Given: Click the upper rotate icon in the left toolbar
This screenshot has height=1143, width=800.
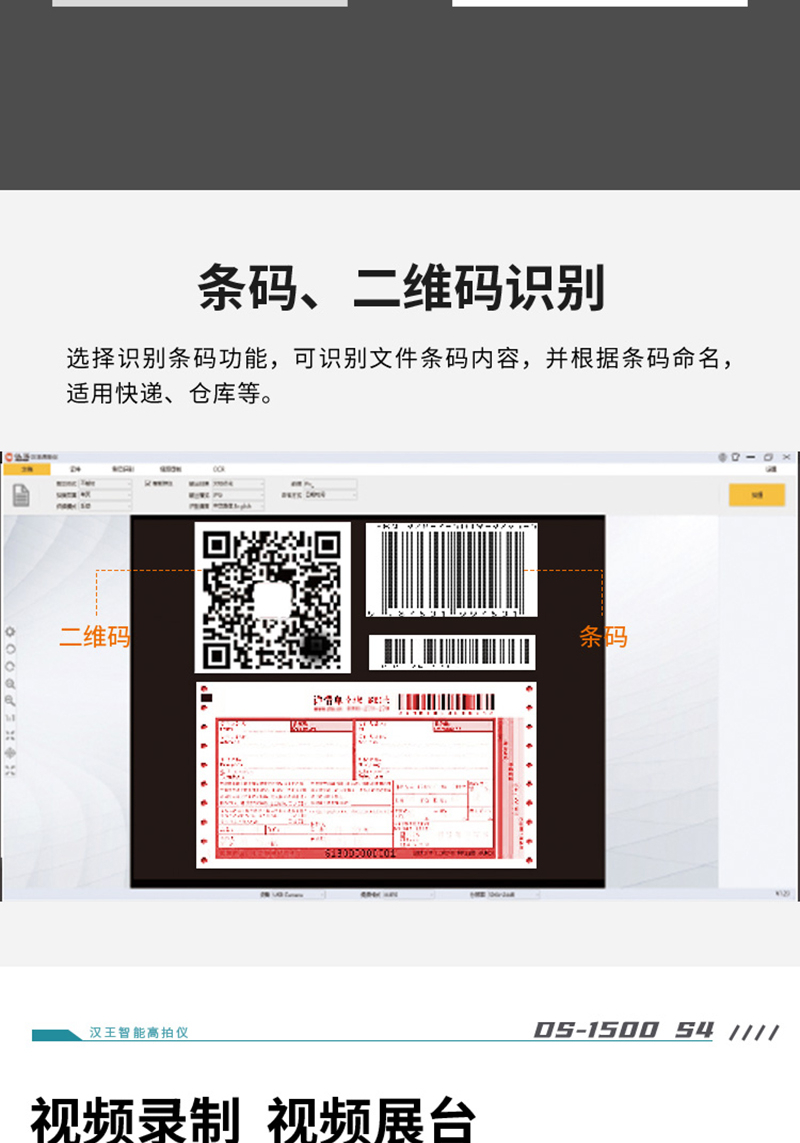Looking at the screenshot, I should (10, 649).
